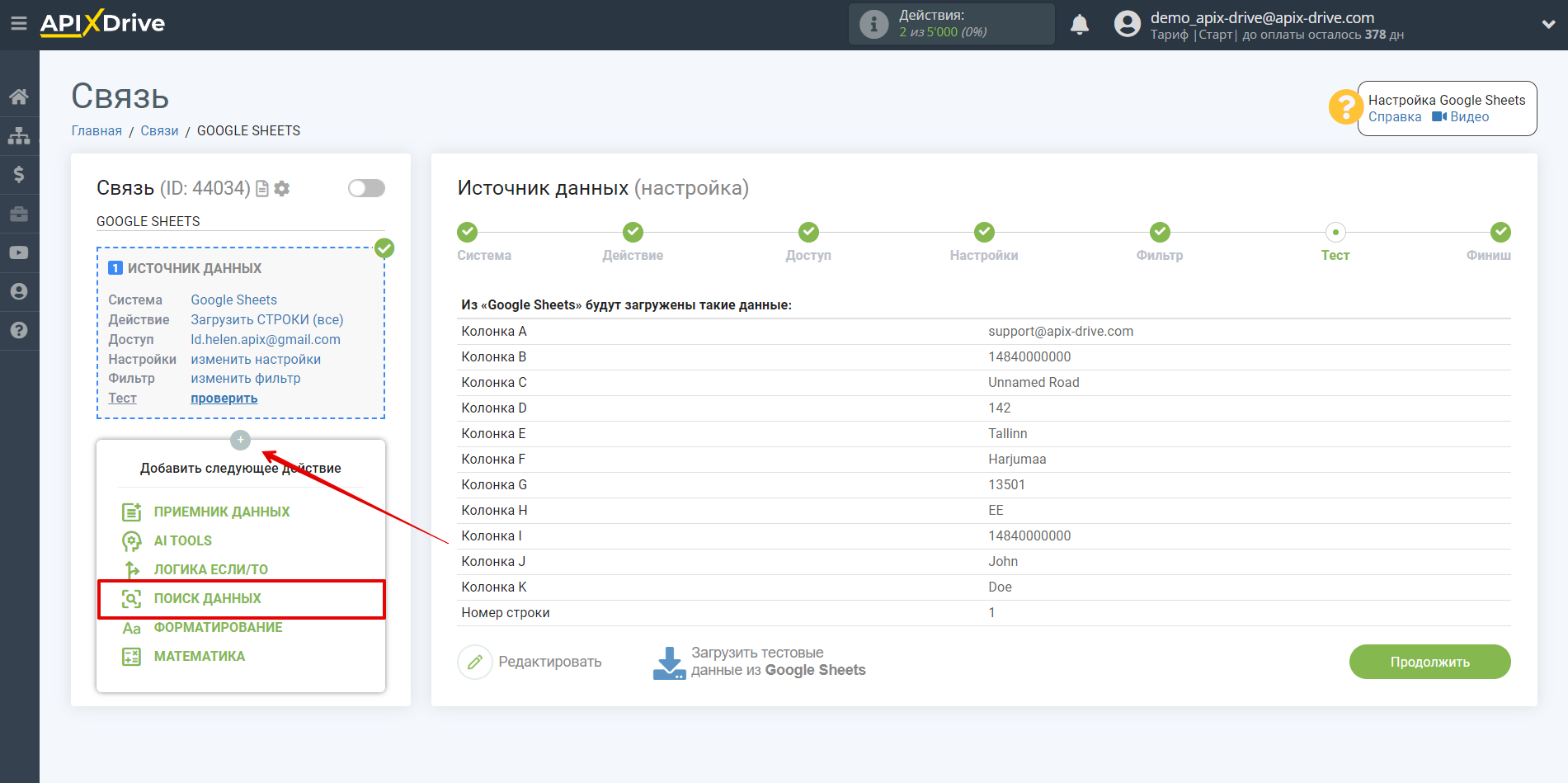Screen dimensions: 1568x783
Task: Click the download test data icon
Action: coord(669,663)
